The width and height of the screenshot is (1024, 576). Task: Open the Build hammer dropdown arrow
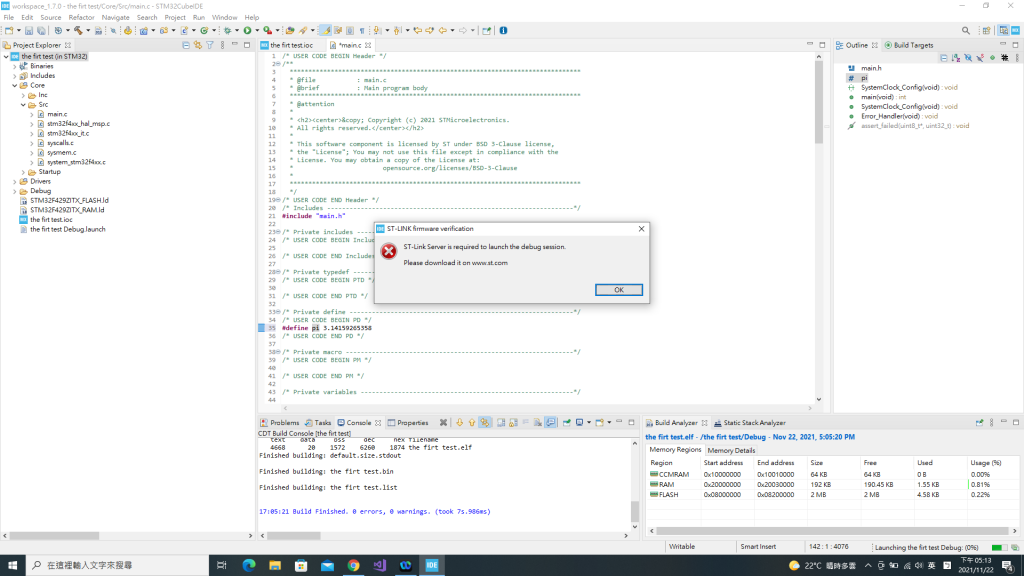pos(88,31)
